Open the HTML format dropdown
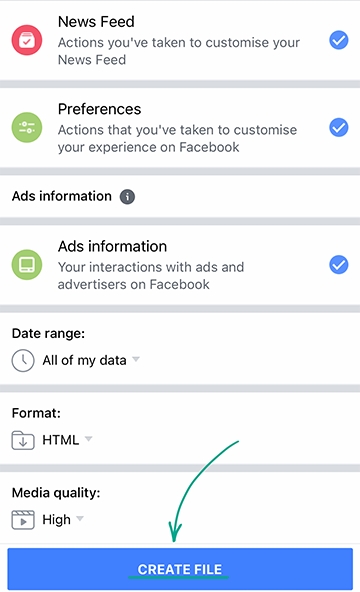This screenshot has width=360, height=592. click(67, 440)
